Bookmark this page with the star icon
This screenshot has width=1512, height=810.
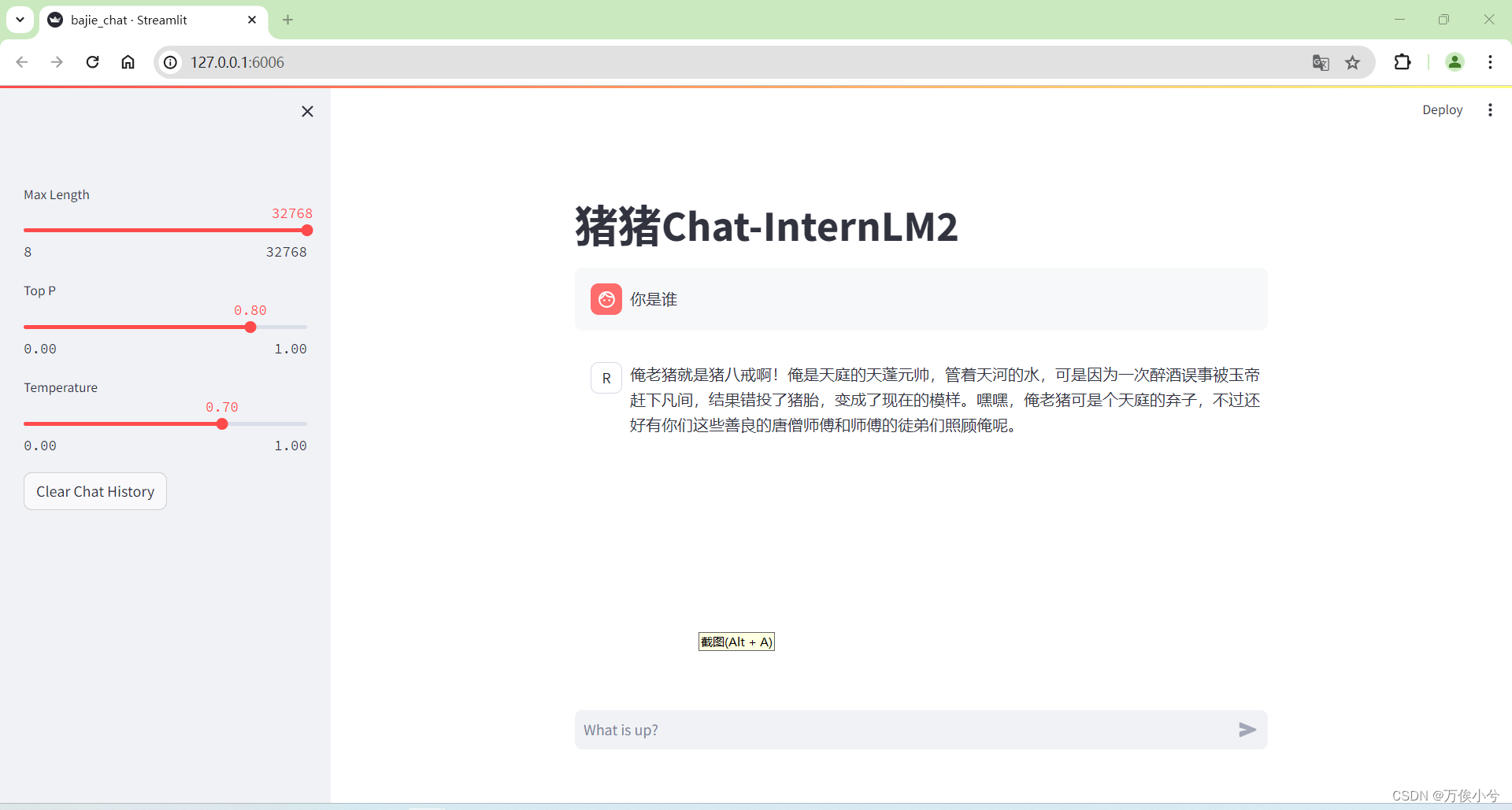tap(1354, 62)
